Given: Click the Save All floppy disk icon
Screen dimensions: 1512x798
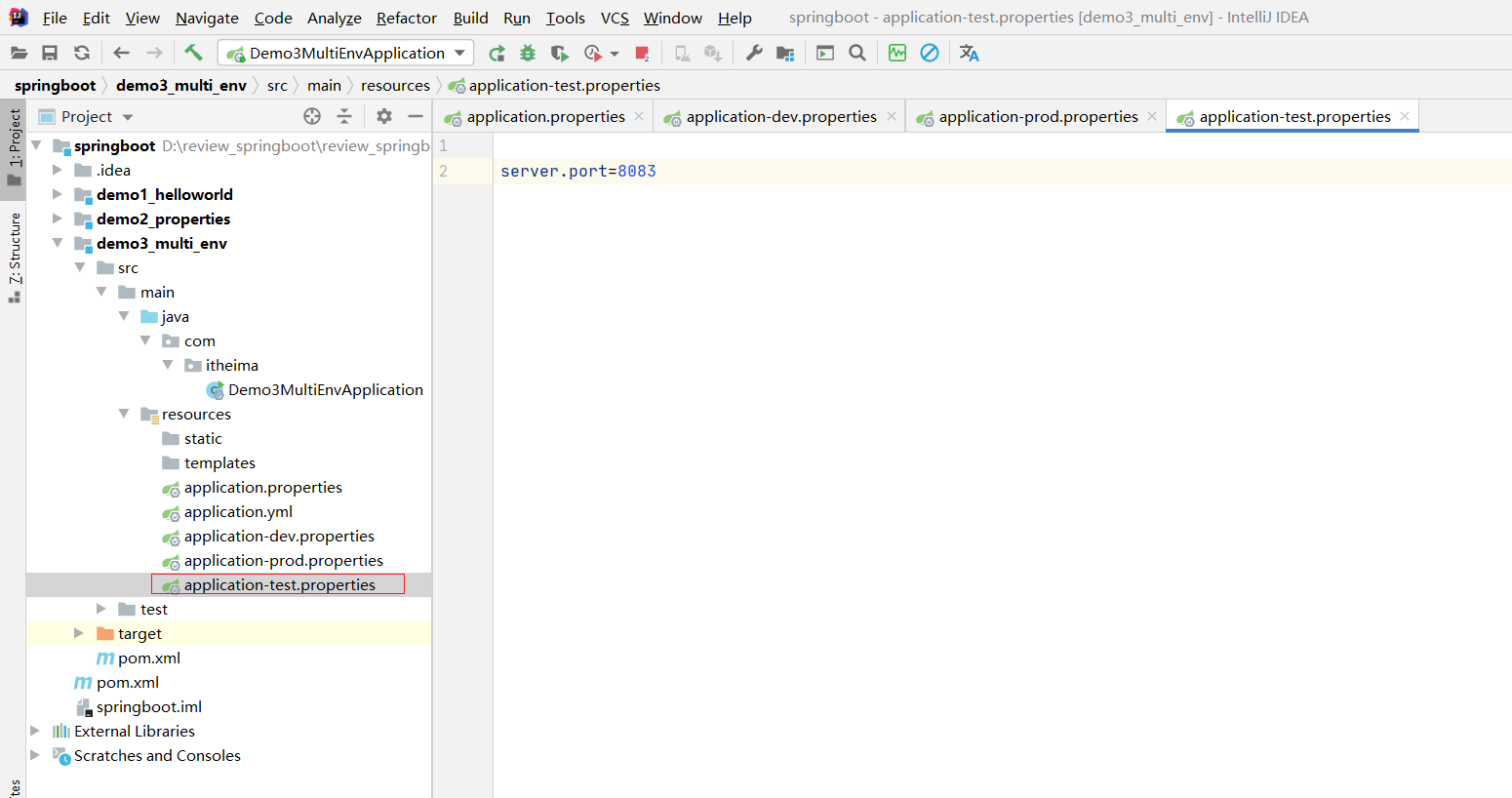Looking at the screenshot, I should point(50,53).
